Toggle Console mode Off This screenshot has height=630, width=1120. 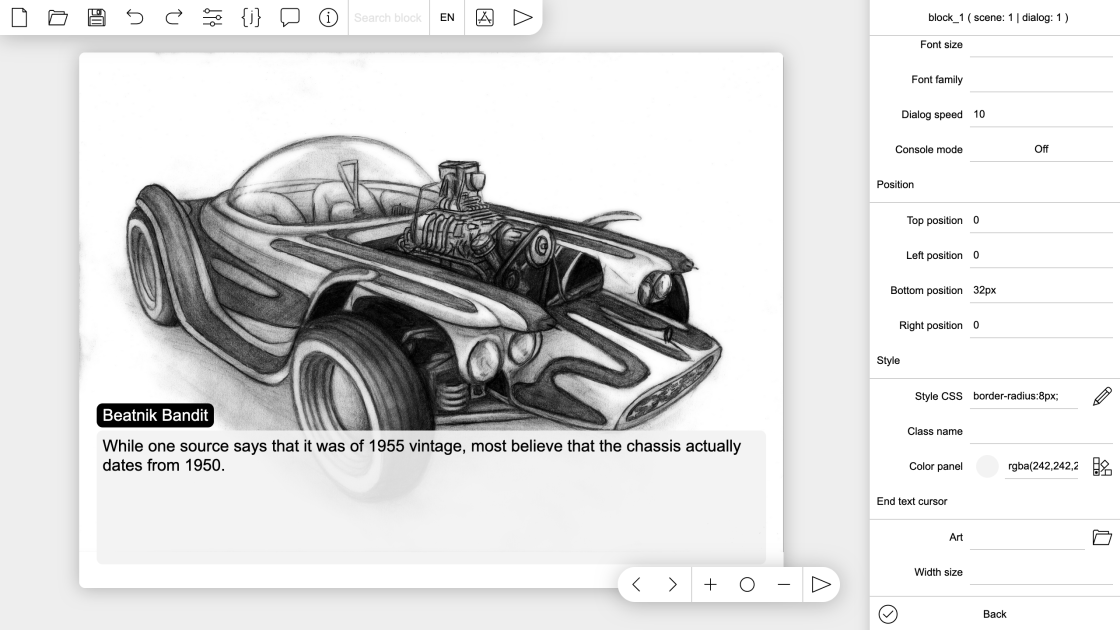point(1041,149)
